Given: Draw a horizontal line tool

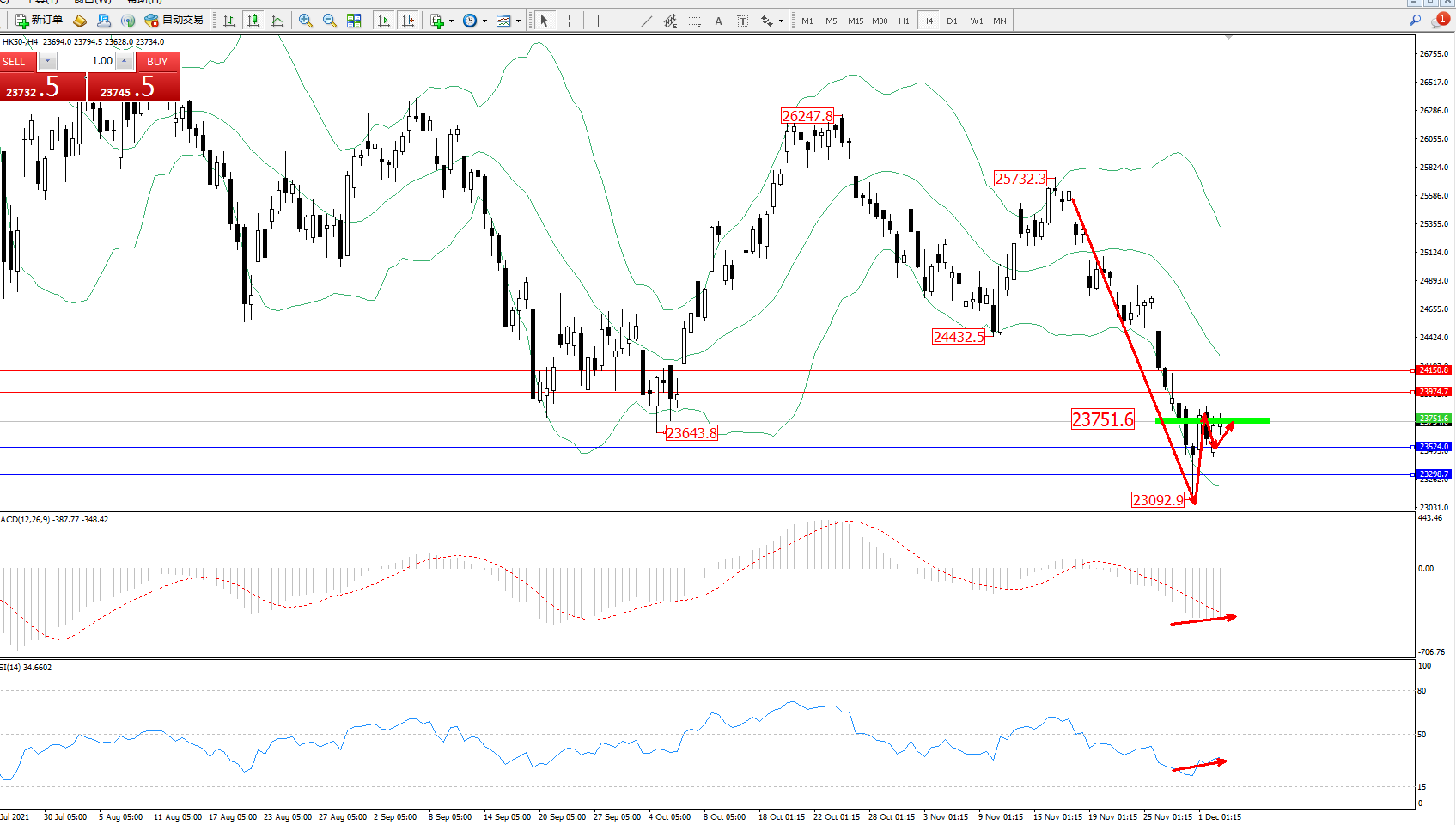Looking at the screenshot, I should point(622,21).
